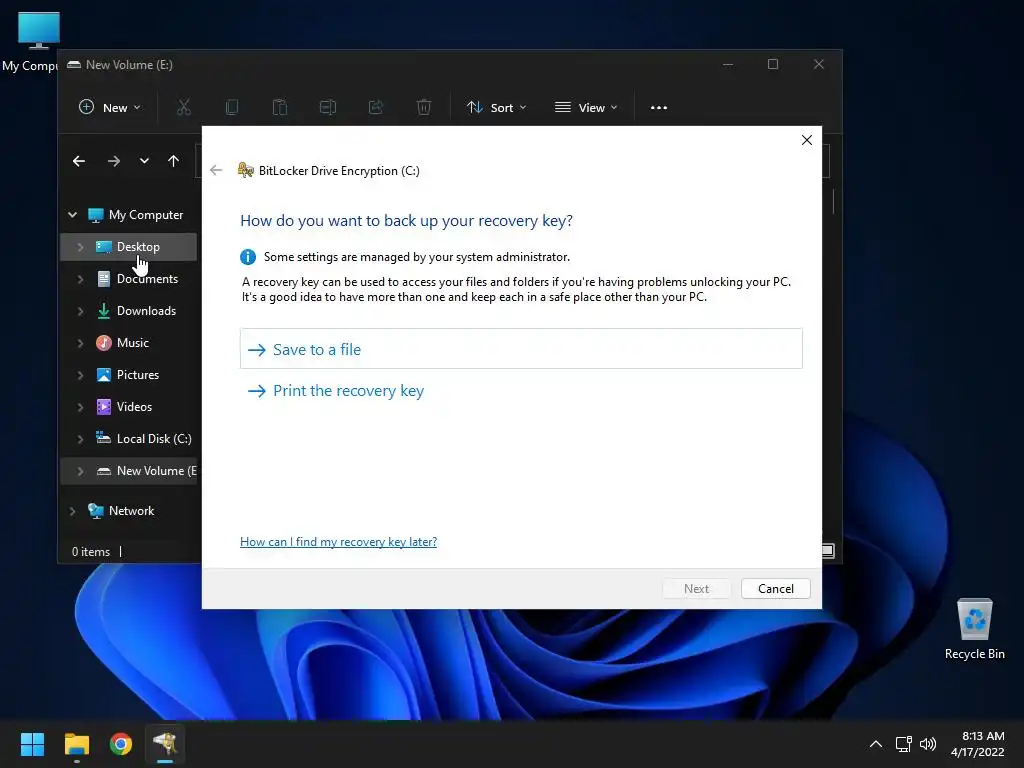The image size is (1024, 768).
Task: Expand the Network tree node
Action: point(72,511)
